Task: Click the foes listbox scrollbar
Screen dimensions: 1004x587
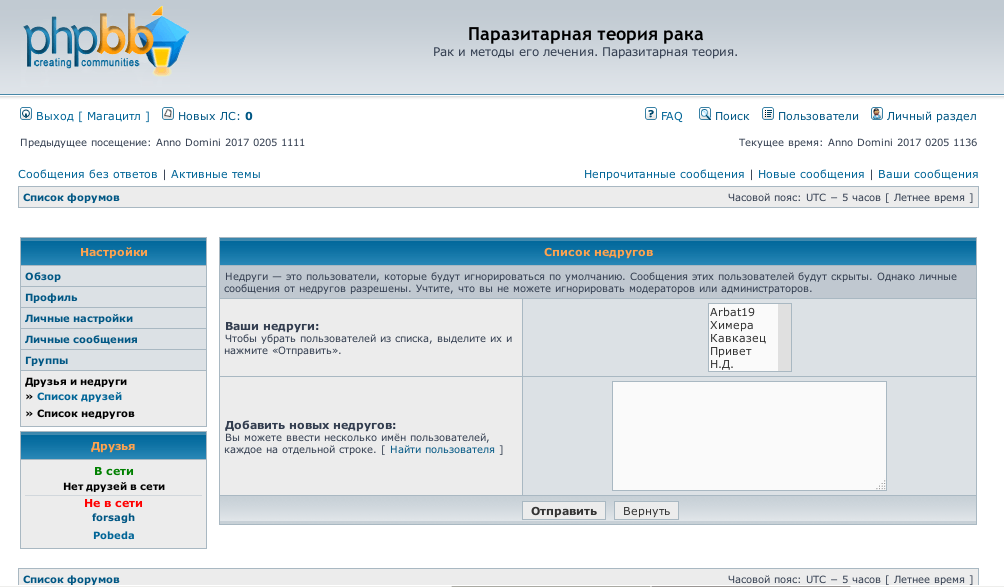Action: pyautogui.click(x=784, y=337)
